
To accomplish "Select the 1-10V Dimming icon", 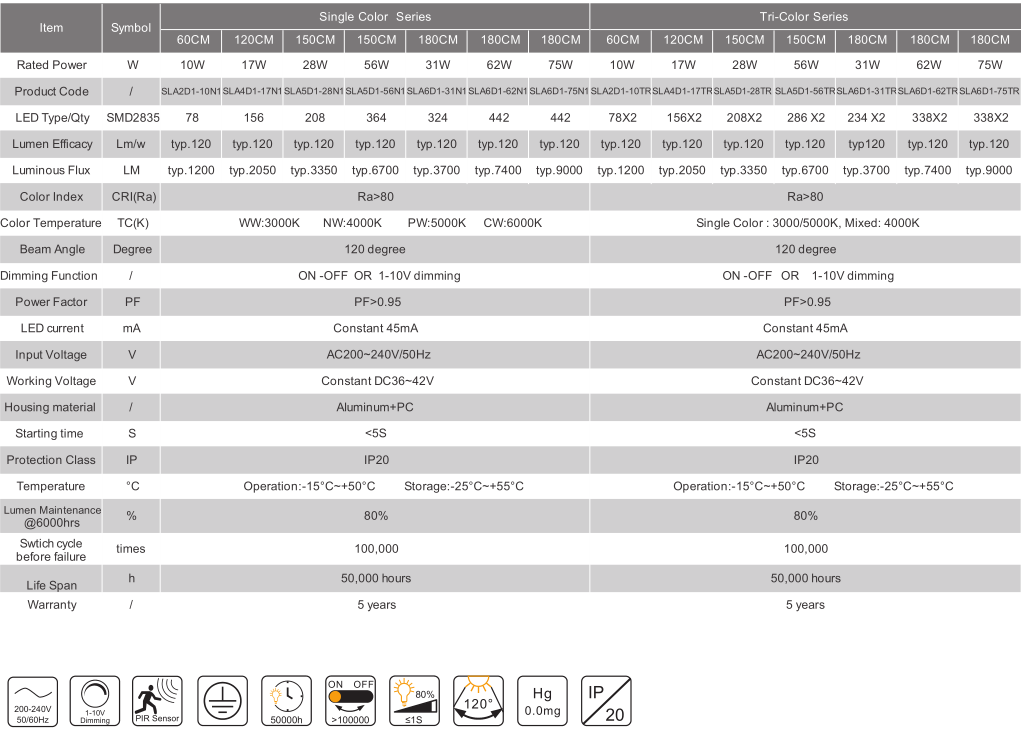I will click(x=95, y=701).
